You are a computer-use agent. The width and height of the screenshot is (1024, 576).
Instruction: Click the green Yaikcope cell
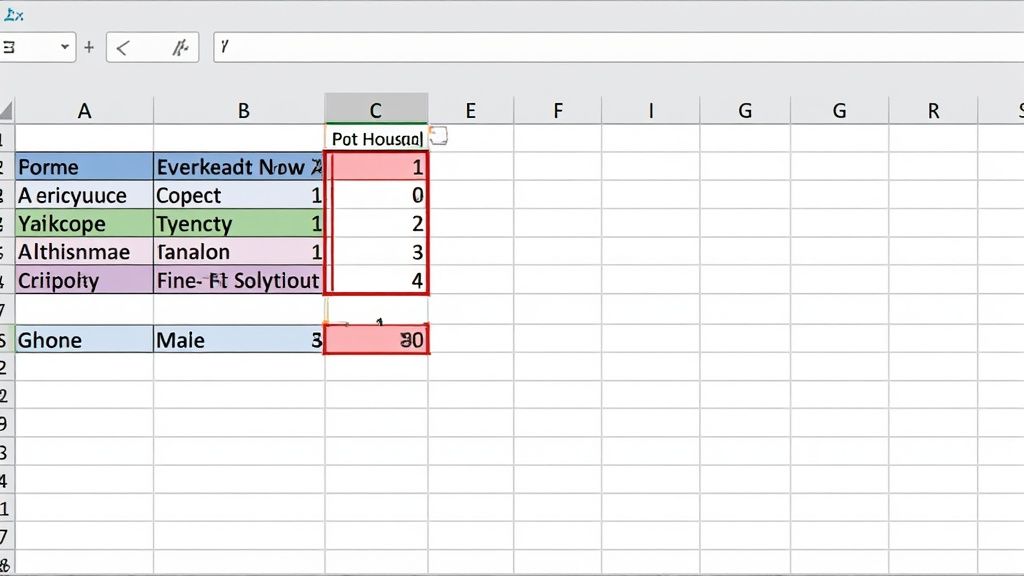[x=84, y=224]
